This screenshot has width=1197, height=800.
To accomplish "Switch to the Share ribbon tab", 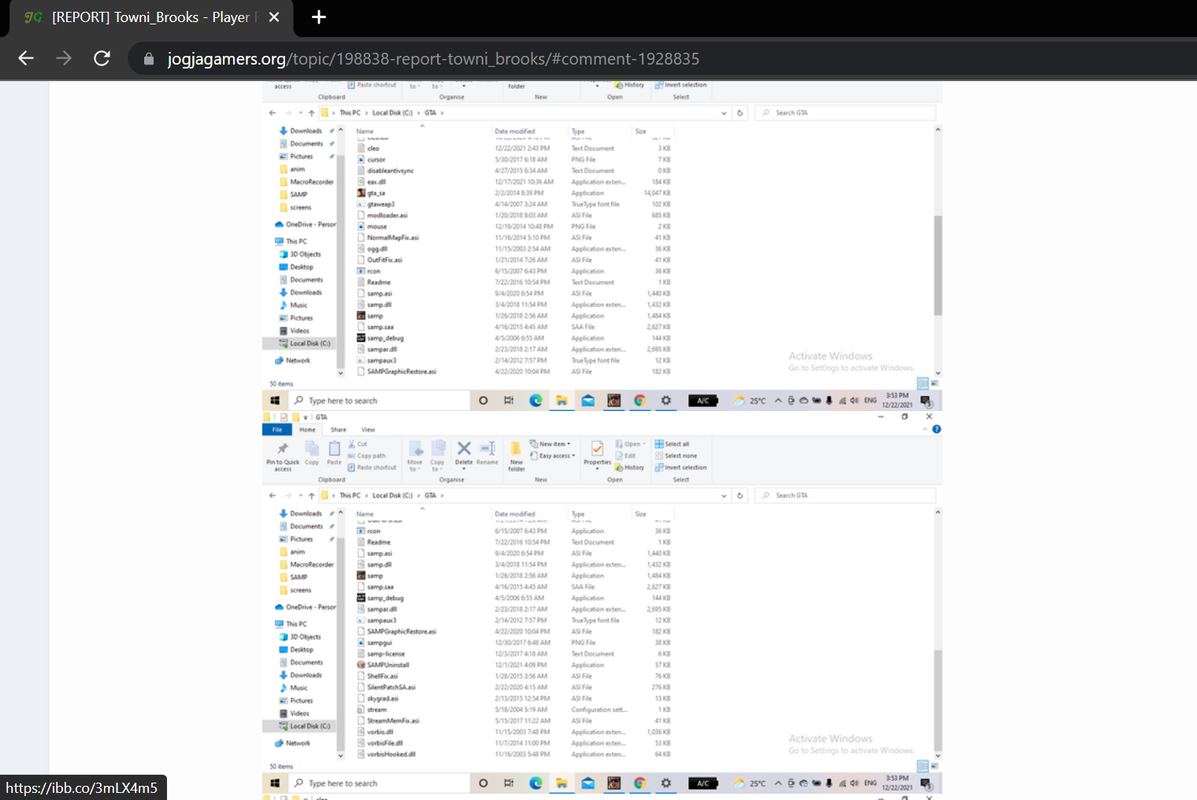I will click(338, 430).
